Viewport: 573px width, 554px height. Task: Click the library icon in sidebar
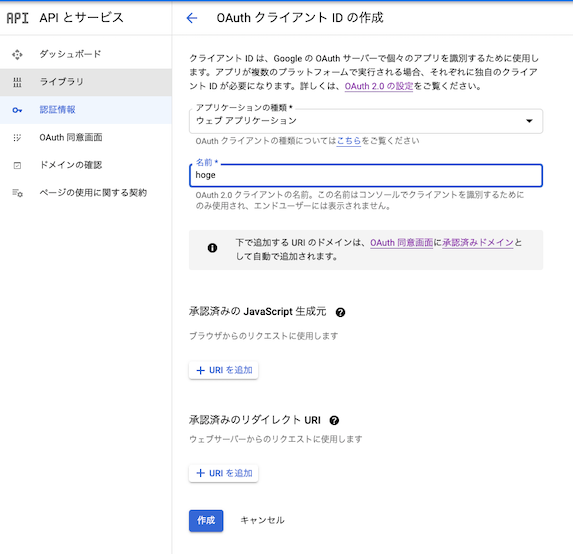point(17,83)
